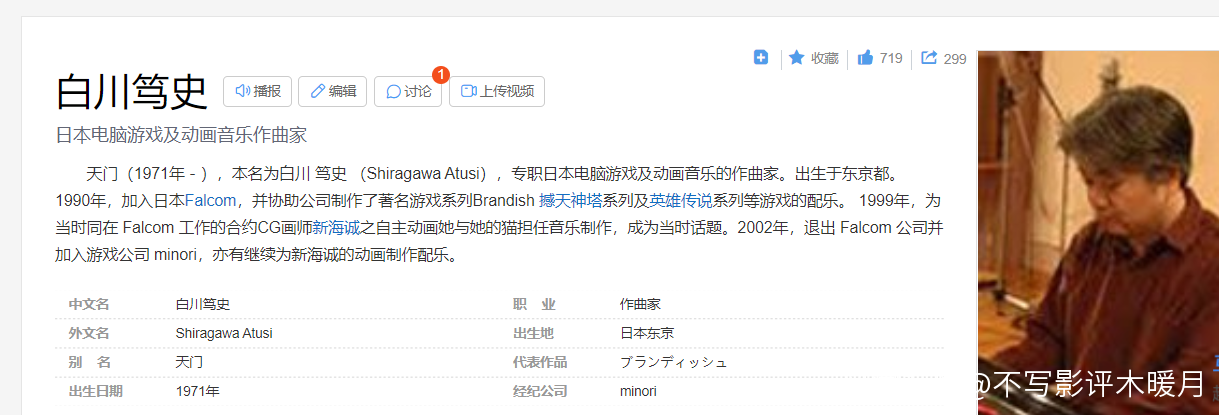1219x415 pixels.
Task: Click the 上传视频 video upload icon
Action: 469,91
